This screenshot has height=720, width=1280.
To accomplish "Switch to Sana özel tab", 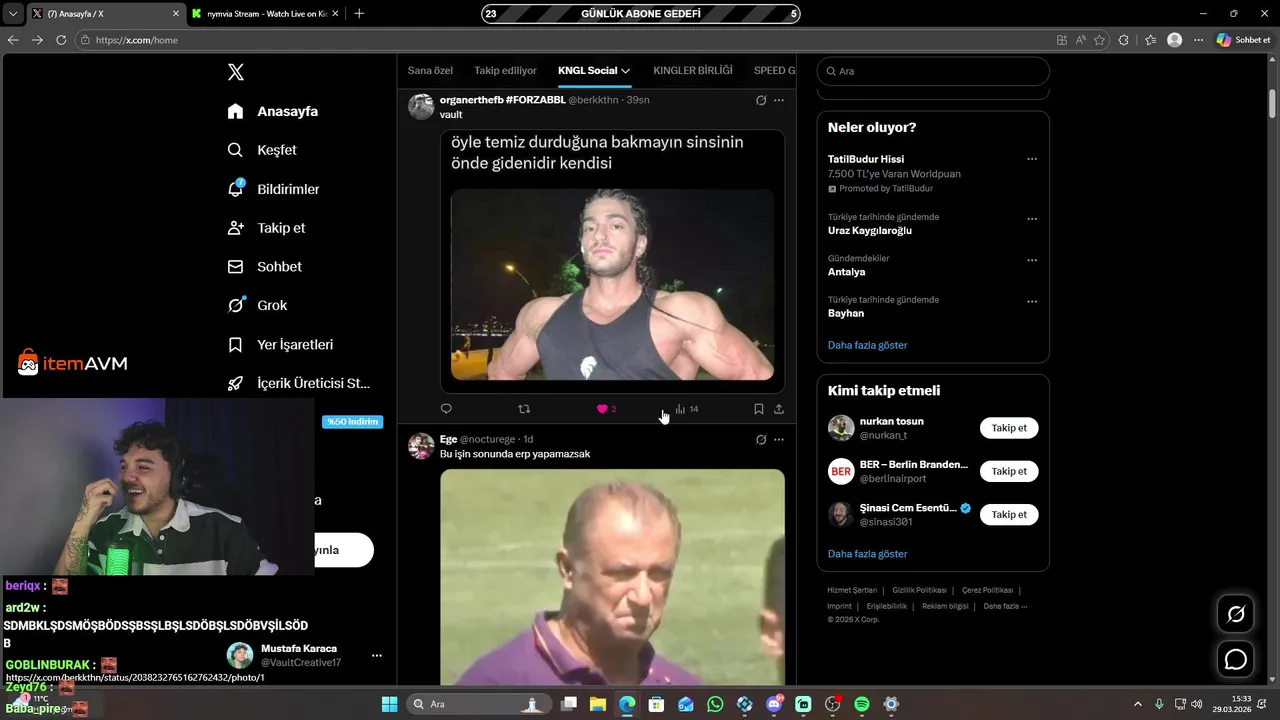I will (430, 71).
